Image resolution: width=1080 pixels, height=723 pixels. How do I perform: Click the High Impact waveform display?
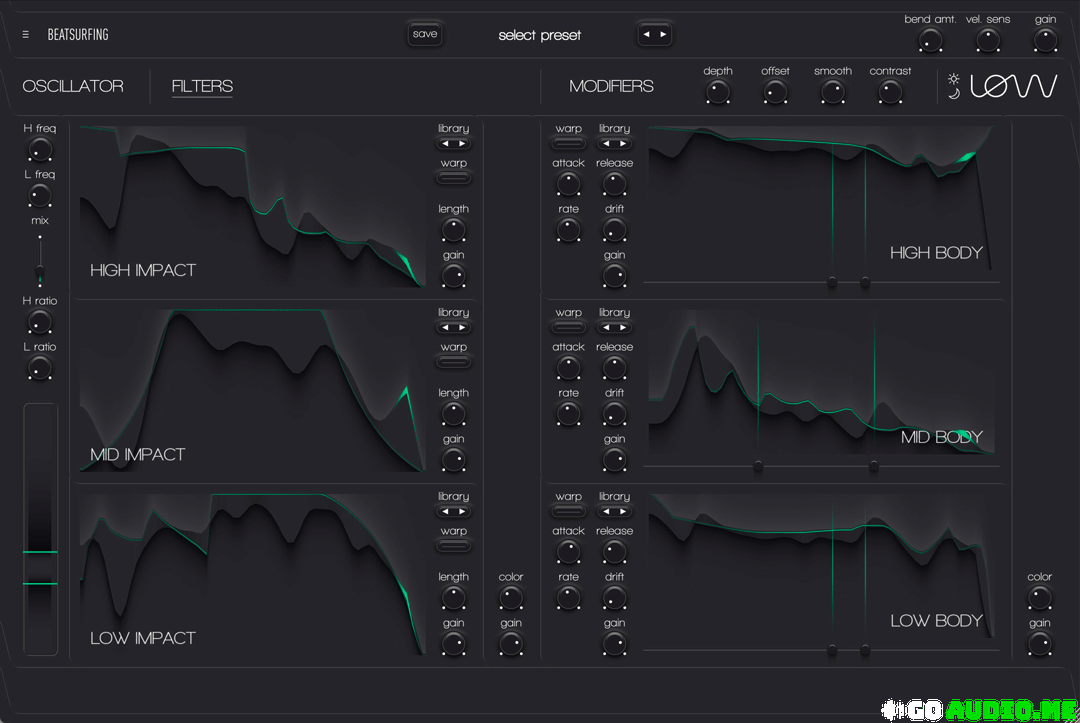point(252,207)
